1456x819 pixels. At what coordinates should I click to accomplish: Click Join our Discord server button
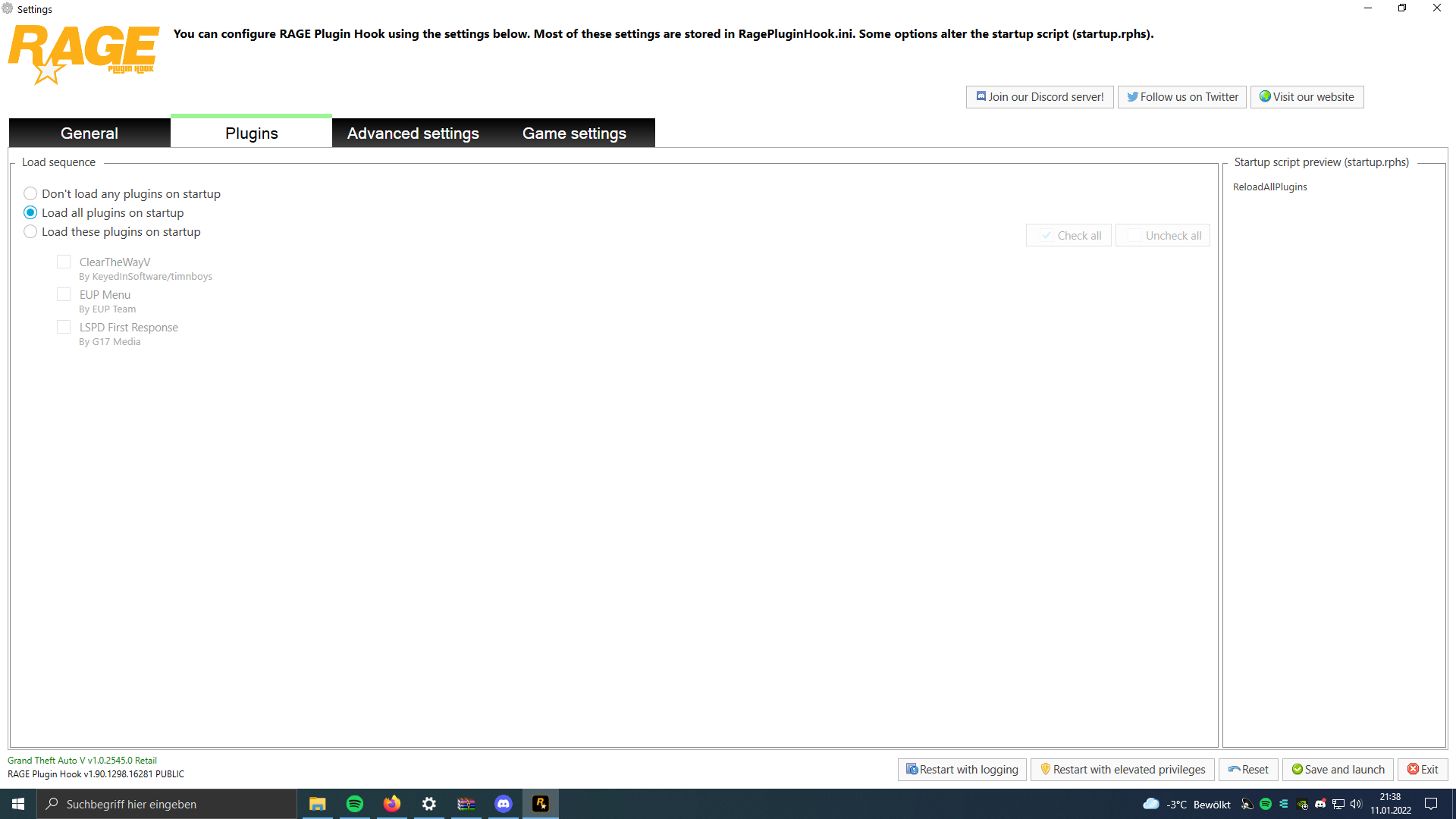pyautogui.click(x=1039, y=97)
